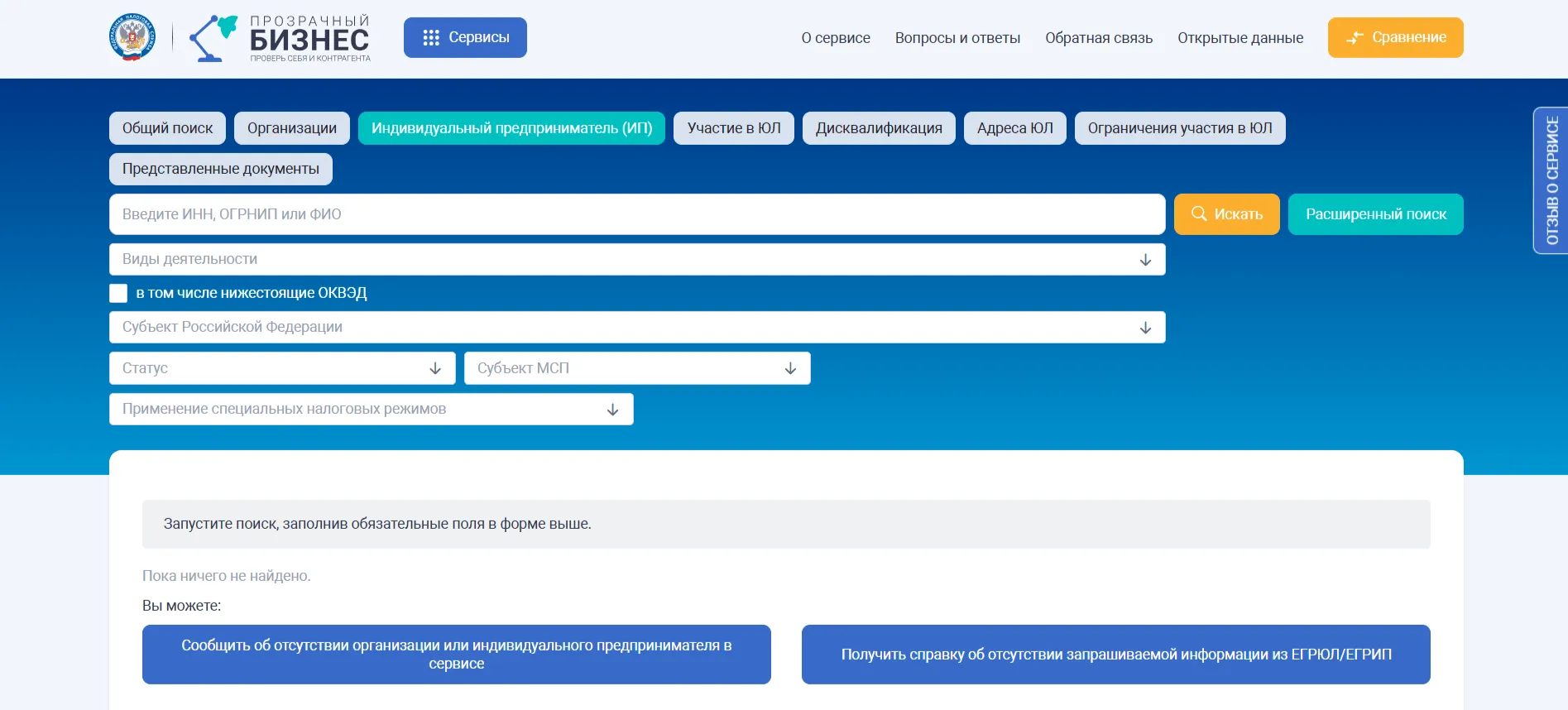1568x710 pixels.
Task: Click the arrow in Виды деятельности field
Action: (x=1145, y=260)
